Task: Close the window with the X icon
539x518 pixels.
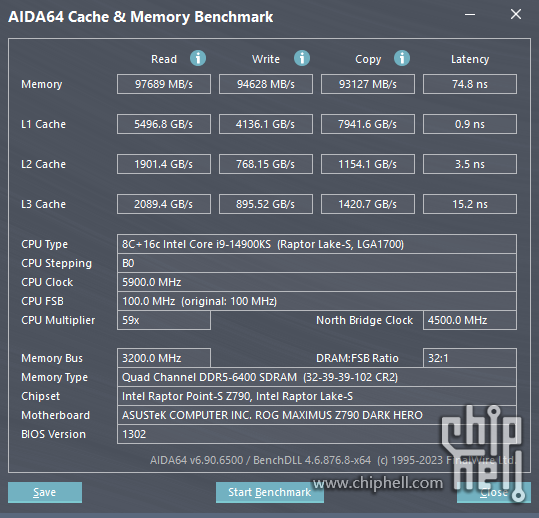Action: click(x=516, y=14)
